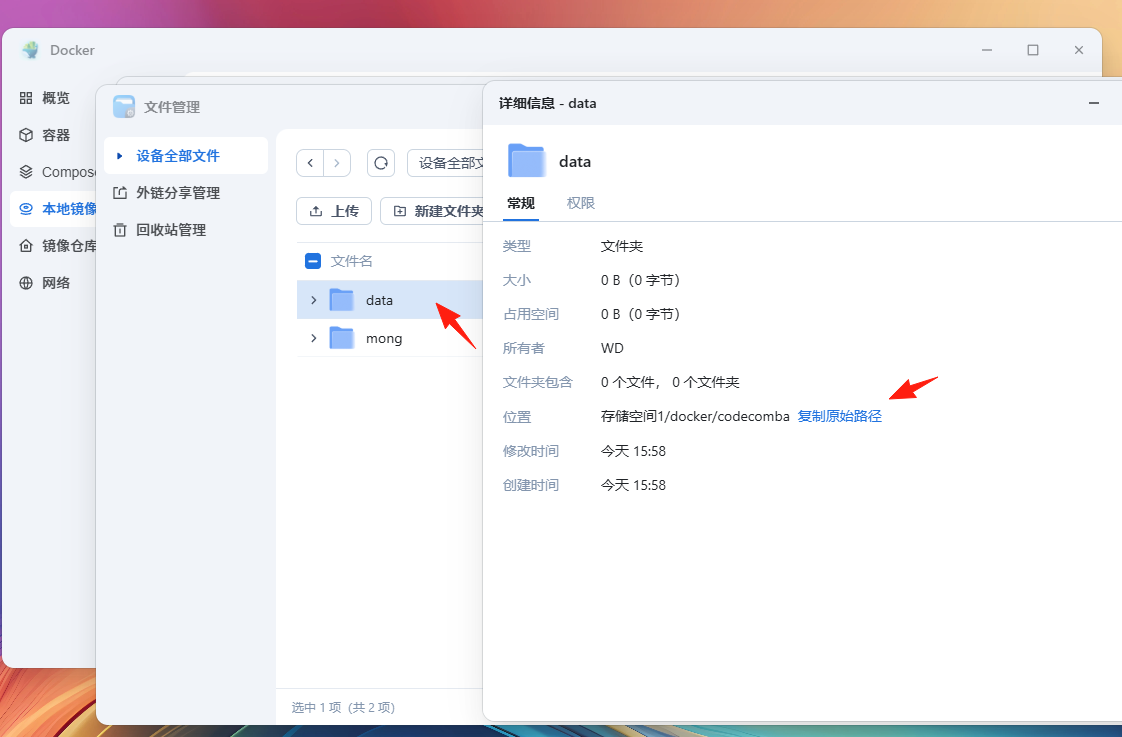Click the data folder icon in list
The width and height of the screenshot is (1122, 737).
pos(341,300)
